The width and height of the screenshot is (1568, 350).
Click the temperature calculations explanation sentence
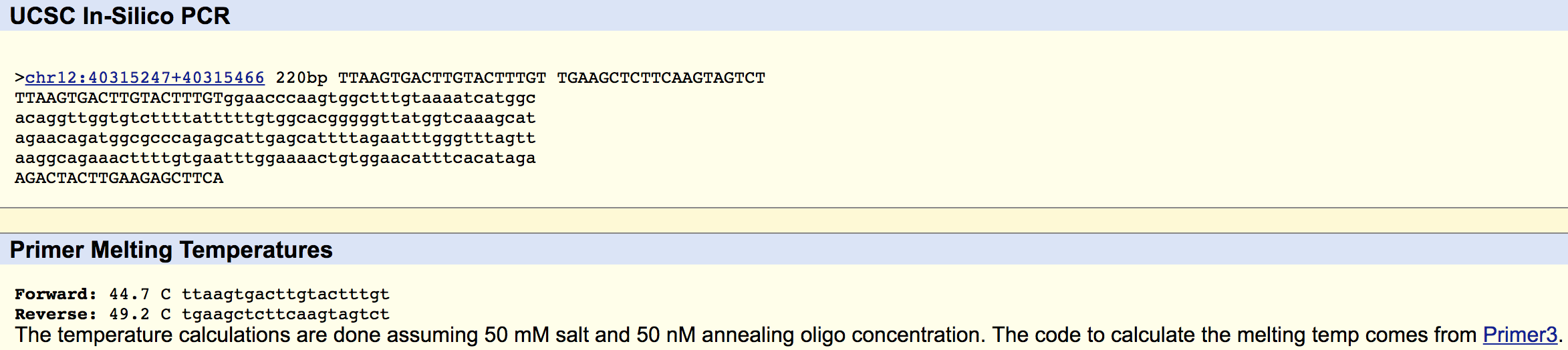pos(735,335)
